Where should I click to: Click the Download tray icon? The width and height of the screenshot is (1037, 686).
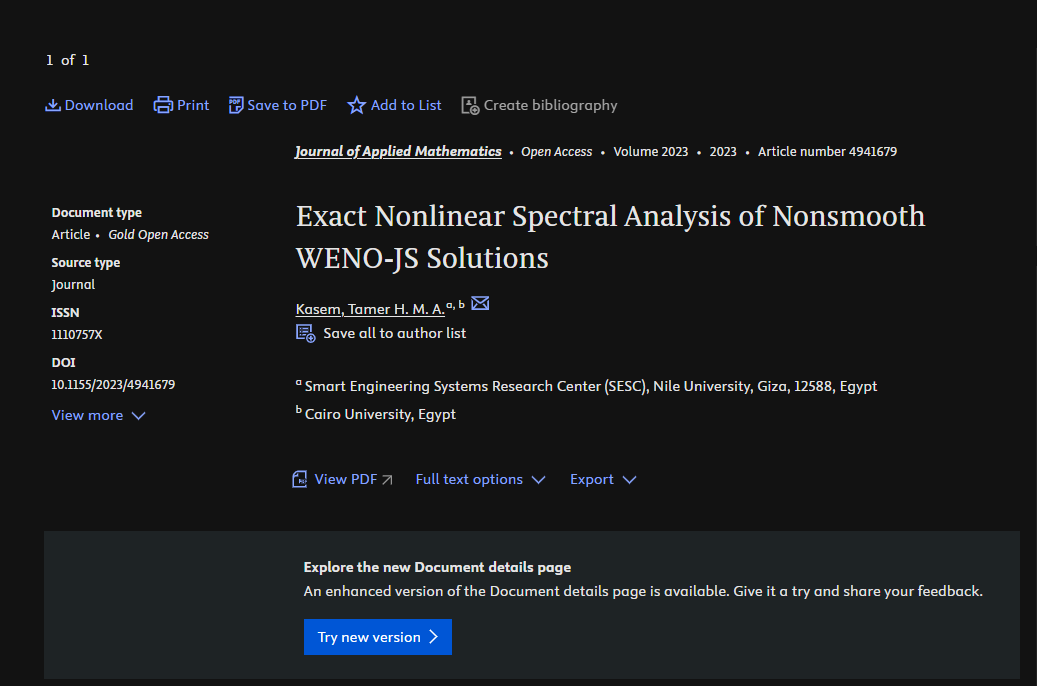point(53,105)
